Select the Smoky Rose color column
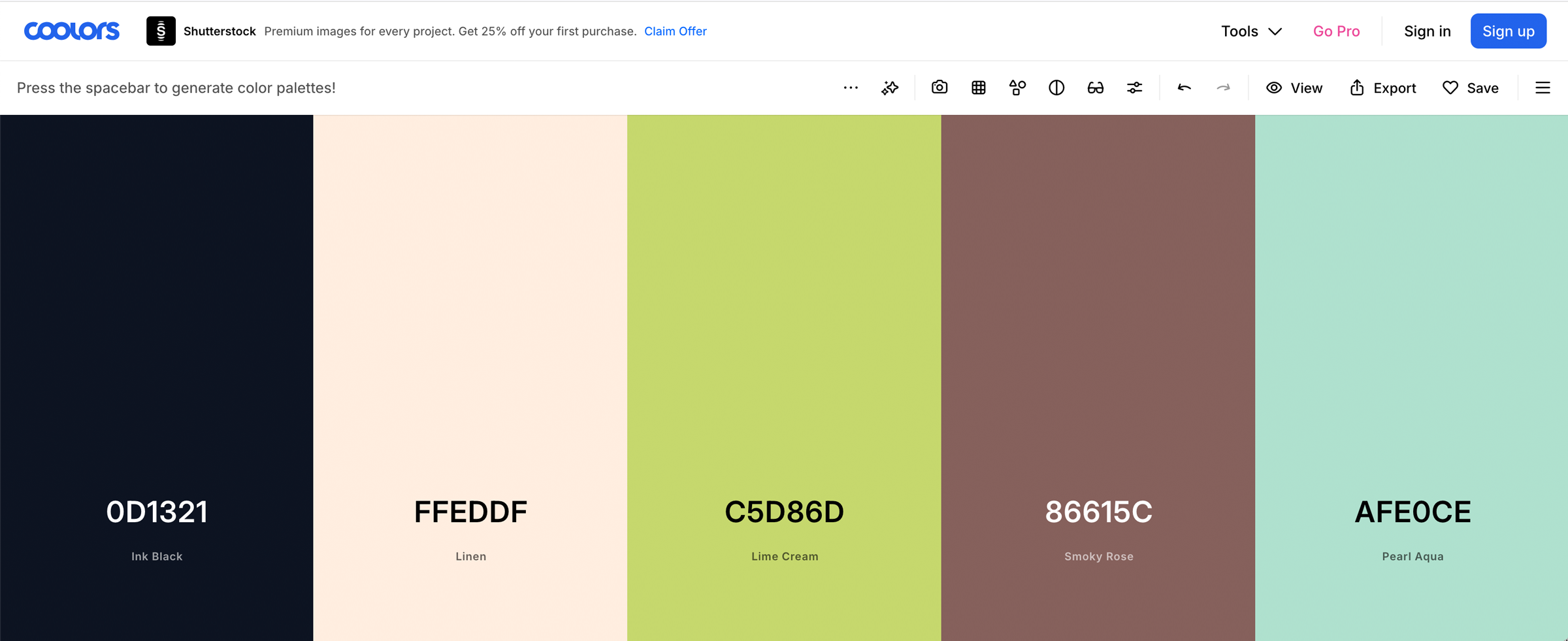Image resolution: width=1568 pixels, height=641 pixels. [1098, 378]
